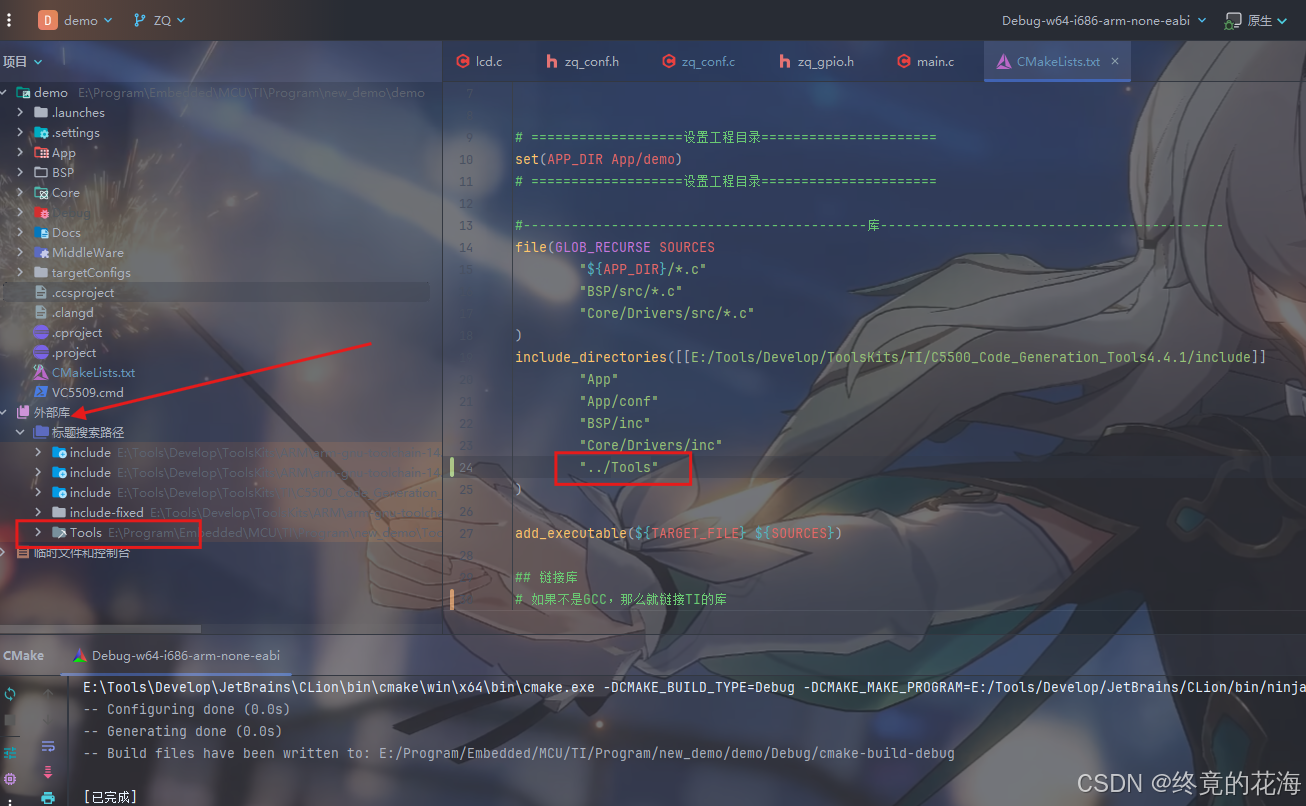Screen dimensions: 1306x806
Task: Open the demo project switcher dropdown
Action: coord(76,20)
